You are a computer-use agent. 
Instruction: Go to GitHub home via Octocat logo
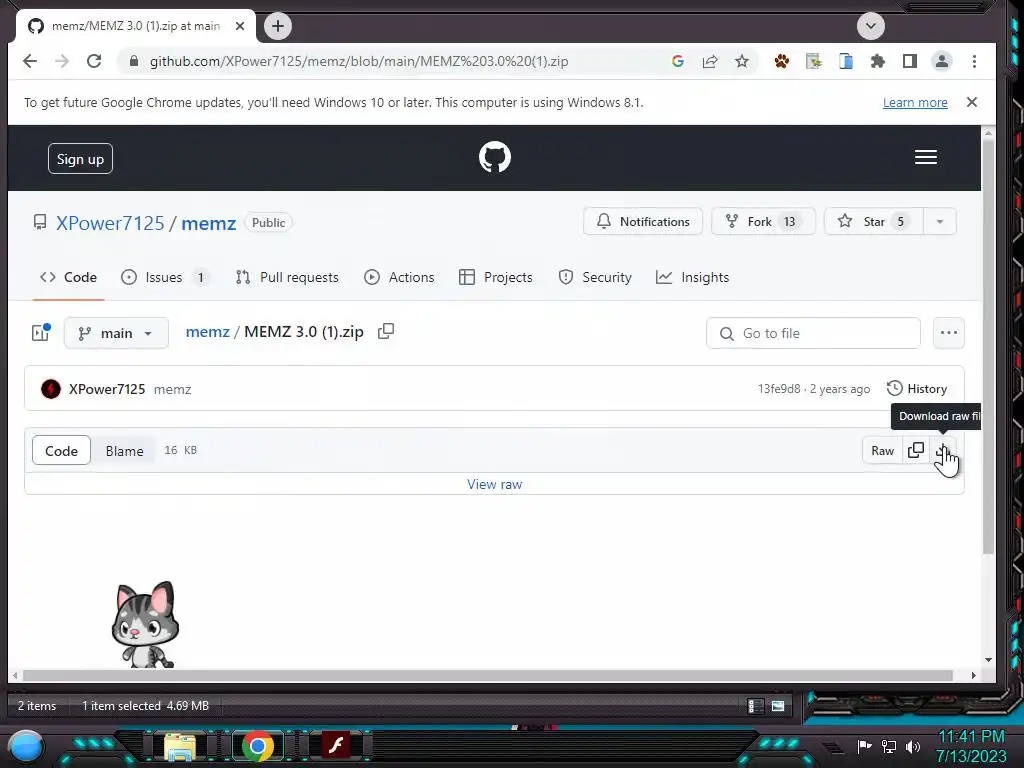pyautogui.click(x=494, y=157)
